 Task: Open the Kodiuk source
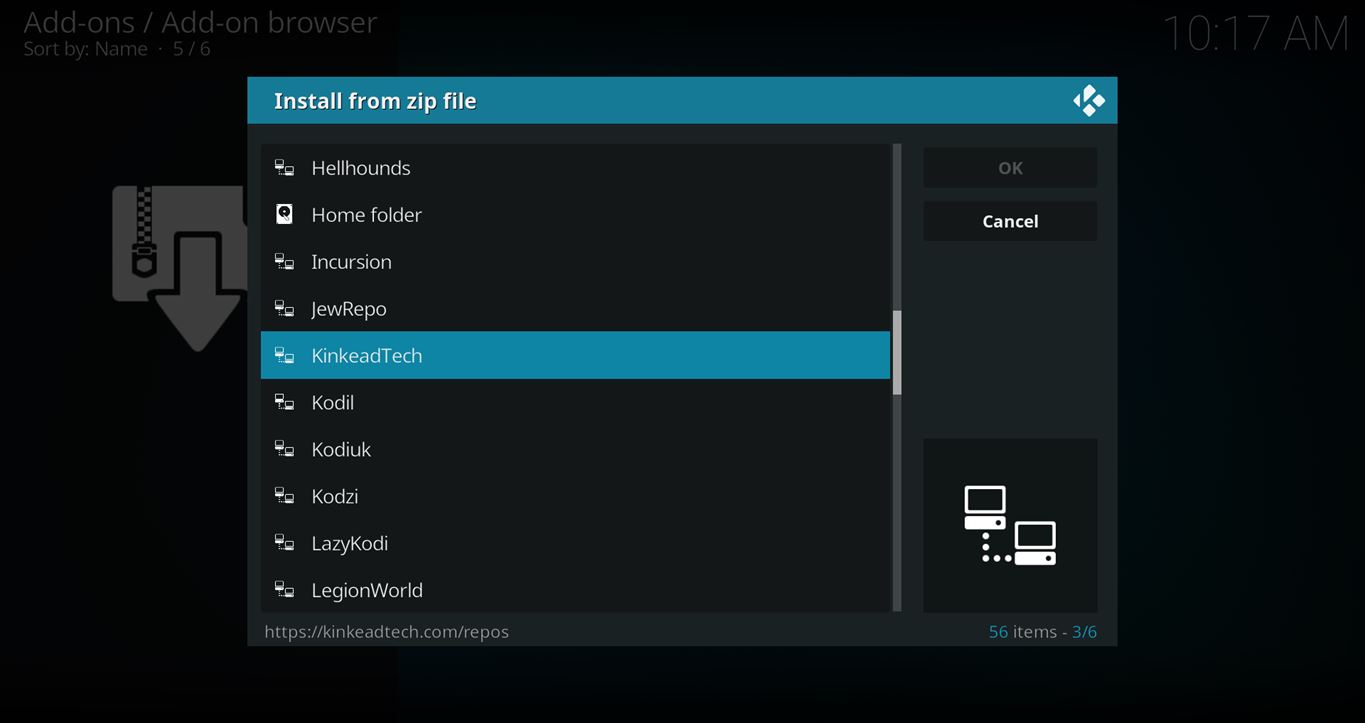coord(341,450)
